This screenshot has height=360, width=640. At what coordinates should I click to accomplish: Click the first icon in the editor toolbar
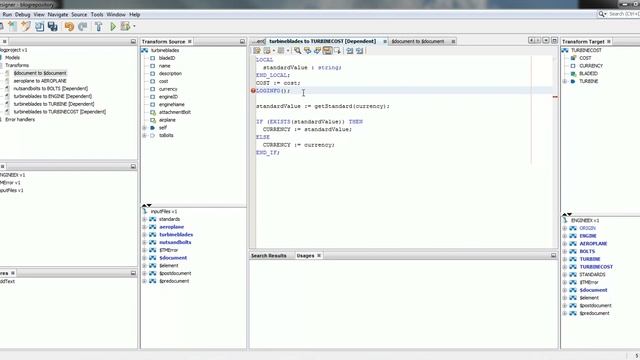257,51
